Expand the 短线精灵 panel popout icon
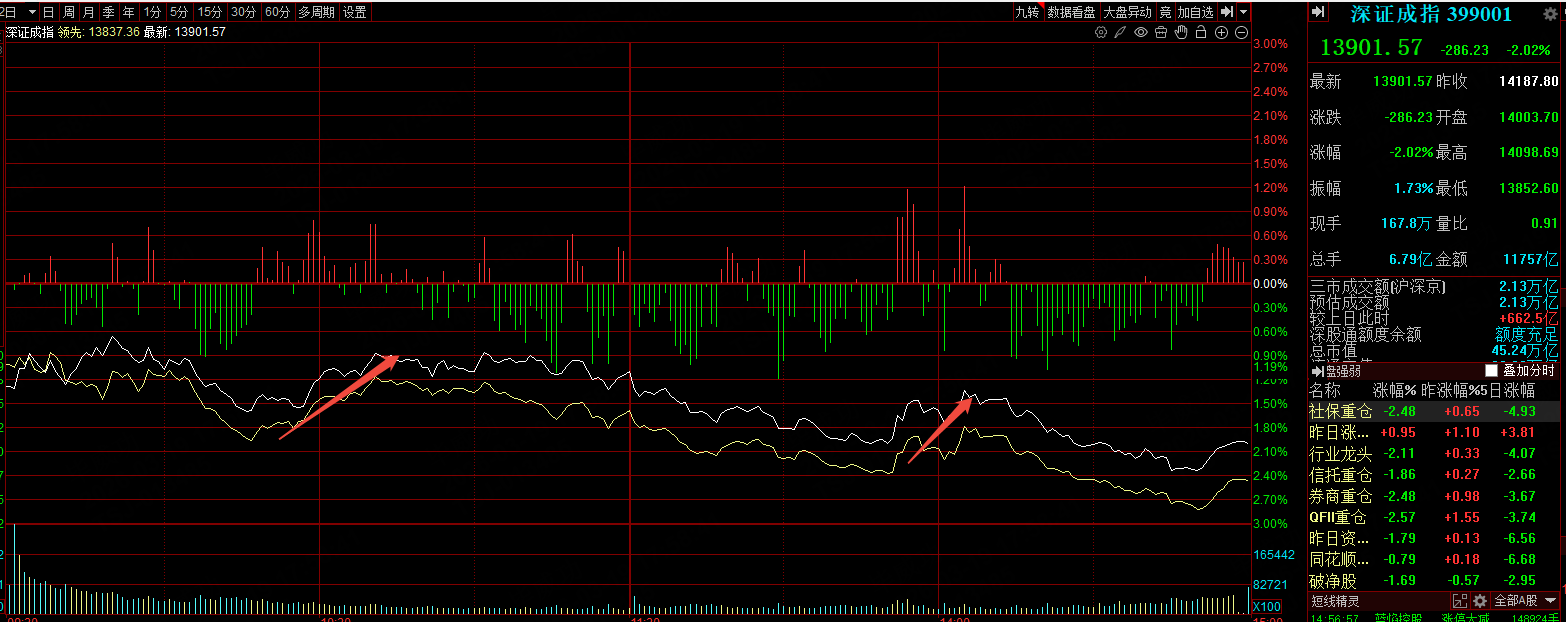The height and width of the screenshot is (622, 1566). tap(1460, 601)
